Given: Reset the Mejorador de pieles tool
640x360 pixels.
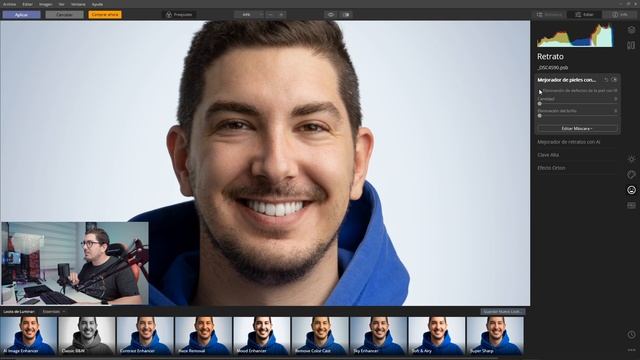Looking at the screenshot, I should (x=606, y=80).
